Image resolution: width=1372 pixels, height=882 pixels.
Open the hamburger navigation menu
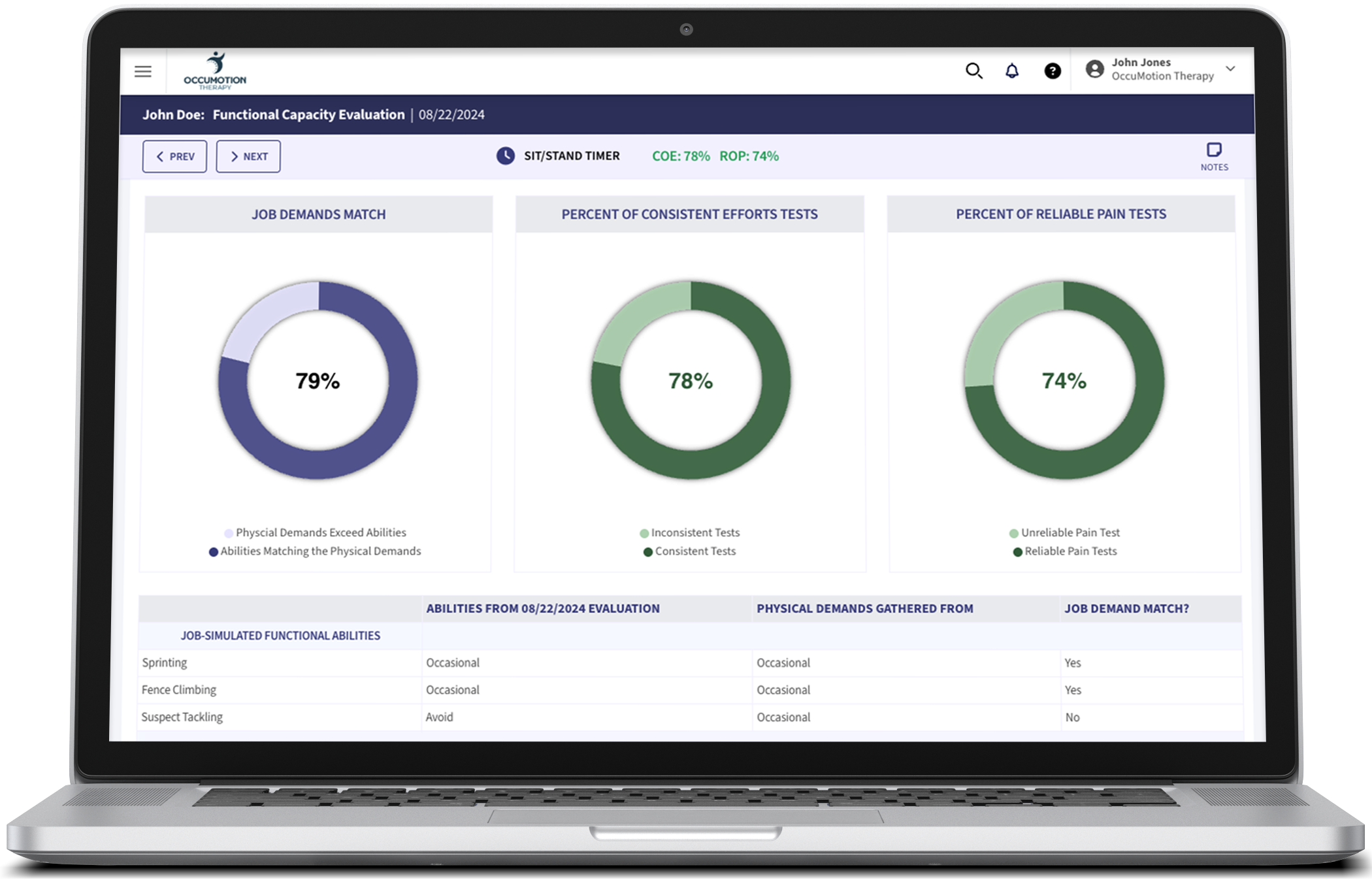point(142,72)
